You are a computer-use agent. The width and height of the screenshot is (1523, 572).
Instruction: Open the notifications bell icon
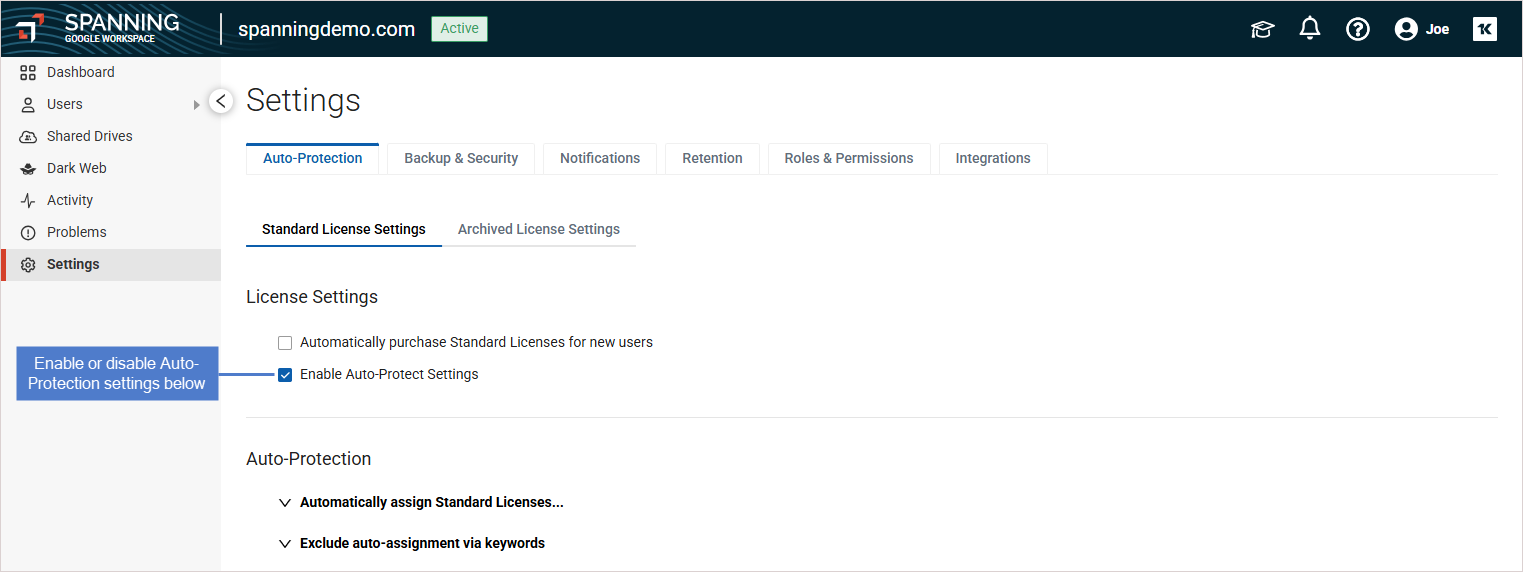1309,29
